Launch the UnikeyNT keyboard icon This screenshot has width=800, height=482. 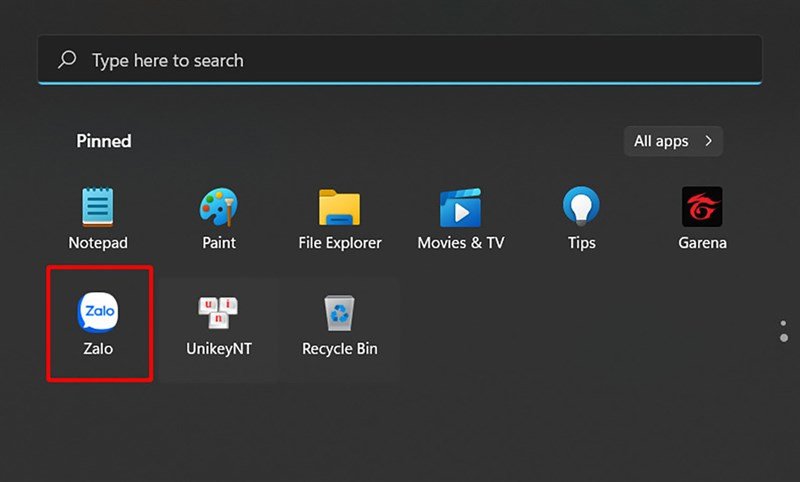pos(218,313)
